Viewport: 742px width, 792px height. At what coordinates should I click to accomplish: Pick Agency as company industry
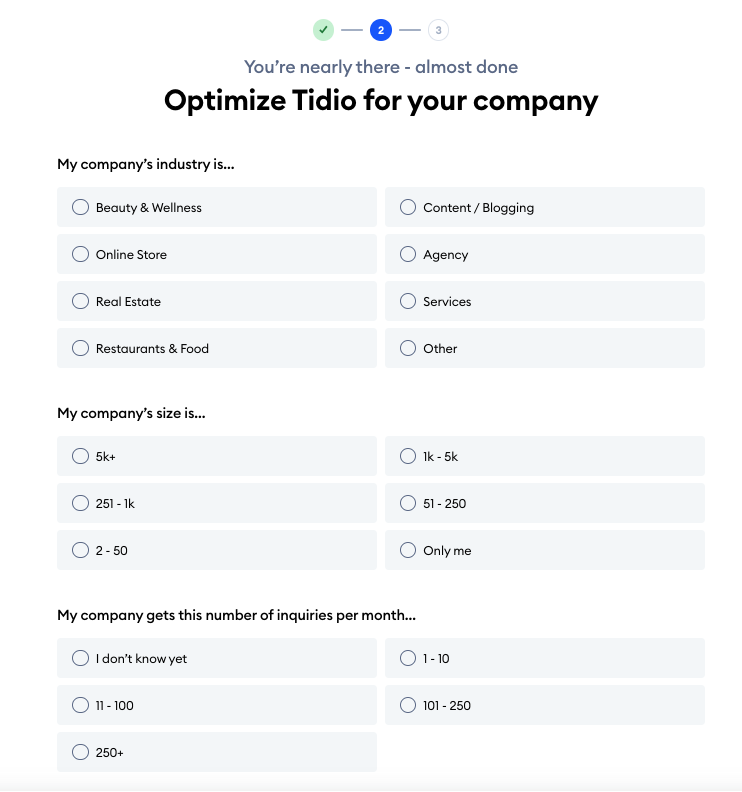[x=408, y=255]
